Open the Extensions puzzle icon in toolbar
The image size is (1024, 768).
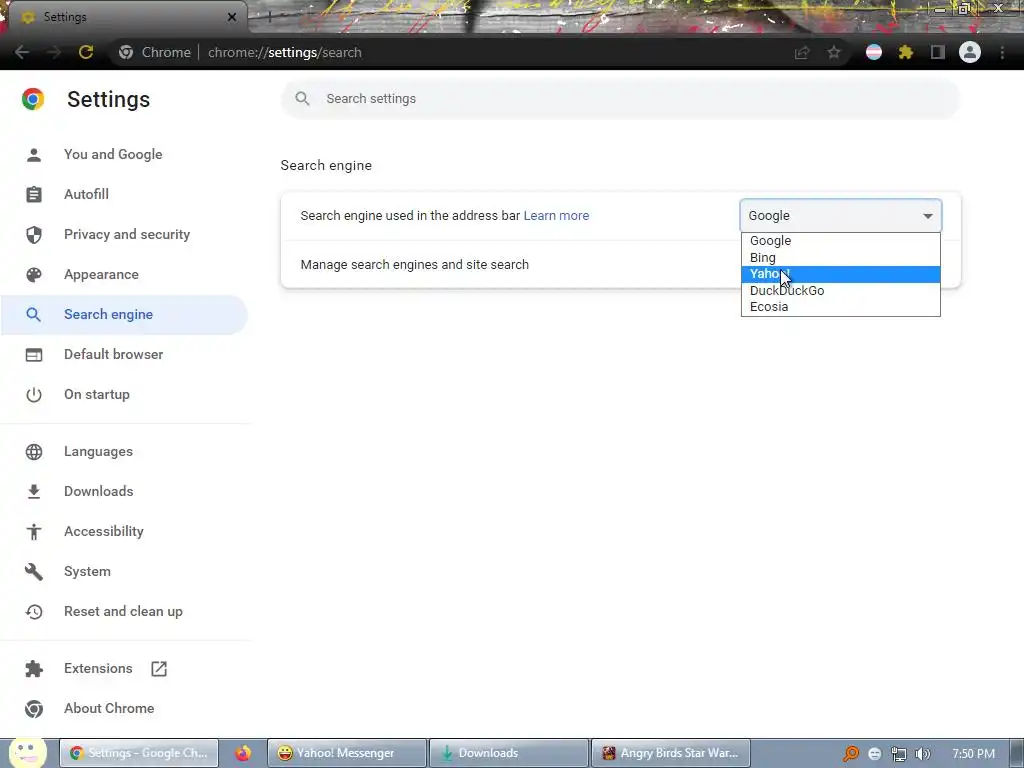[906, 52]
